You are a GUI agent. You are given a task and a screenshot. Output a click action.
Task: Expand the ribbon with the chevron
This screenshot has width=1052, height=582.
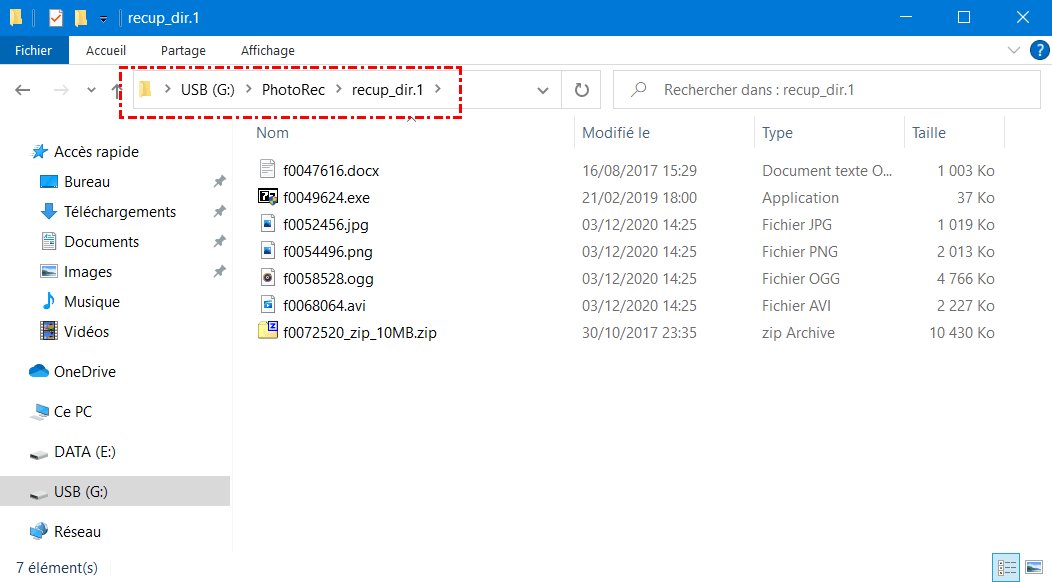[x=1014, y=50]
